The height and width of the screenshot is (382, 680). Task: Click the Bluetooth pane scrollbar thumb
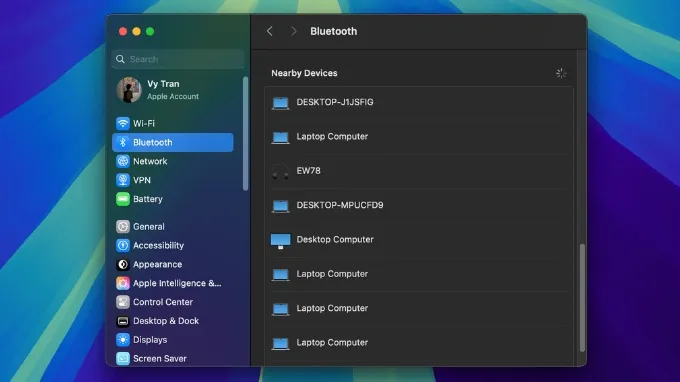pyautogui.click(x=582, y=298)
